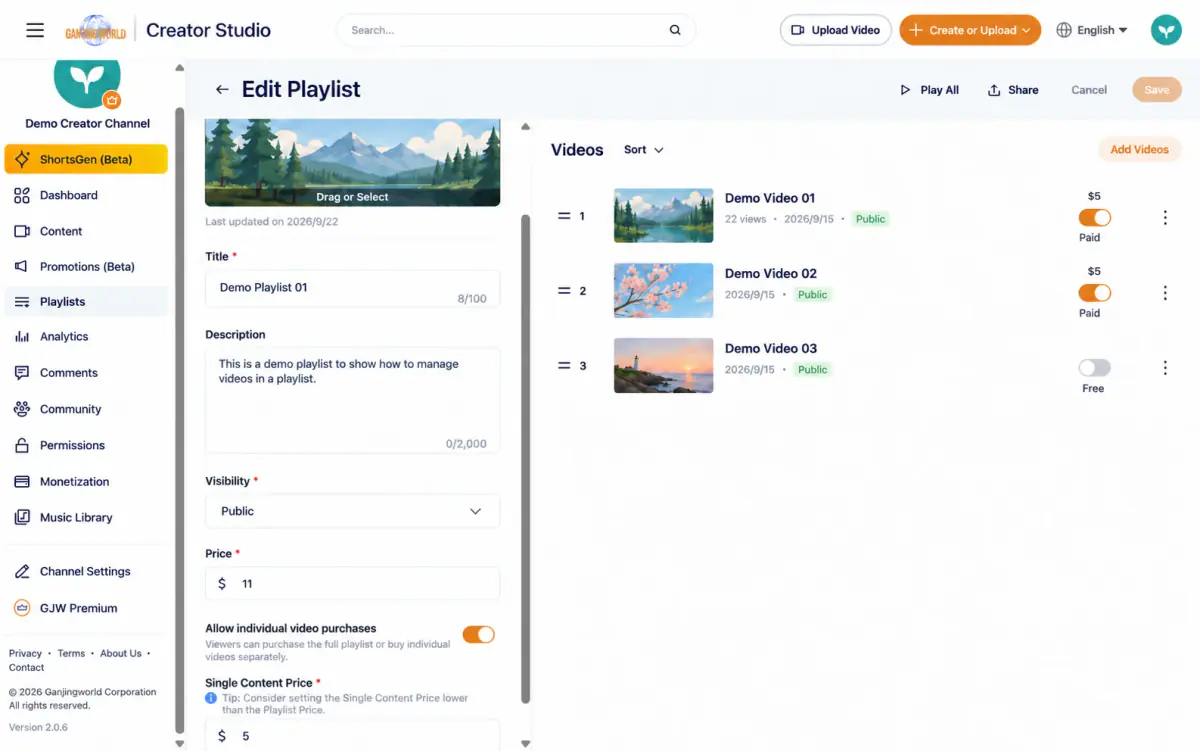Viewport: 1200px width, 751px height.
Task: Open more options for Demo Video 02
Action: click(1165, 293)
